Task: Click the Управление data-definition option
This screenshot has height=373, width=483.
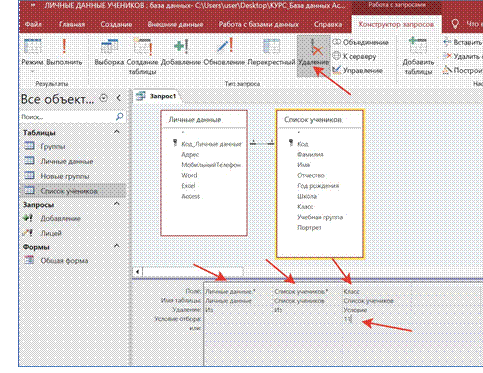Action: (358, 70)
